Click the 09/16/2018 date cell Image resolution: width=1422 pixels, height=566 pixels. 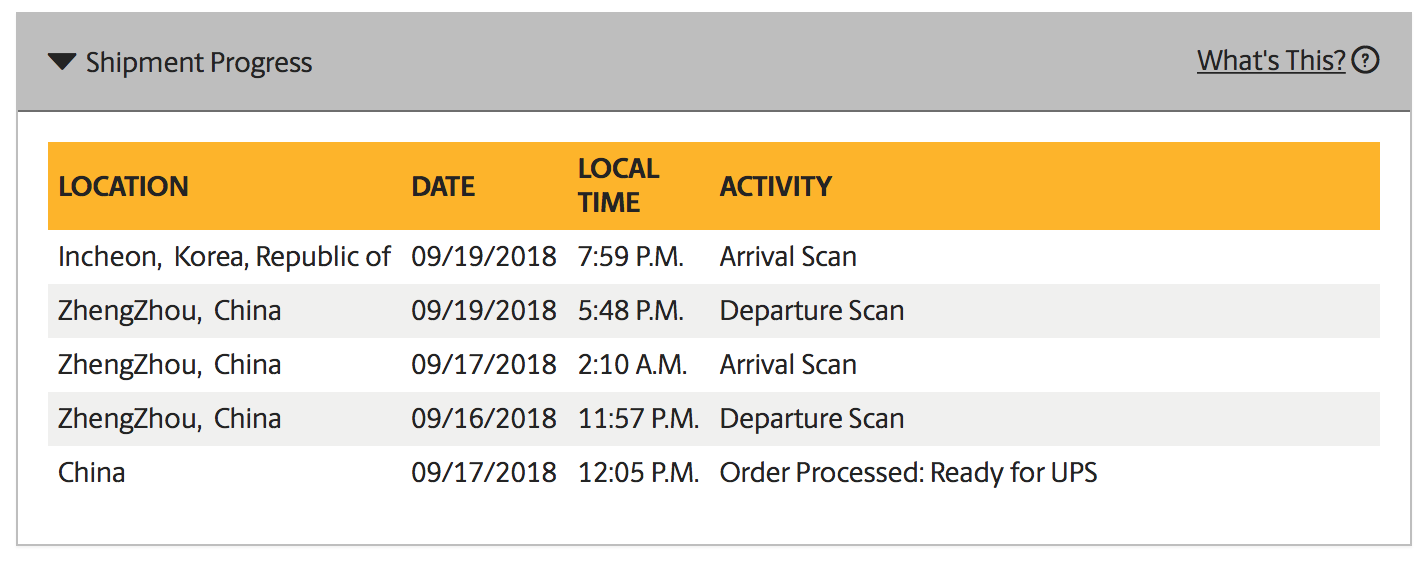click(483, 419)
